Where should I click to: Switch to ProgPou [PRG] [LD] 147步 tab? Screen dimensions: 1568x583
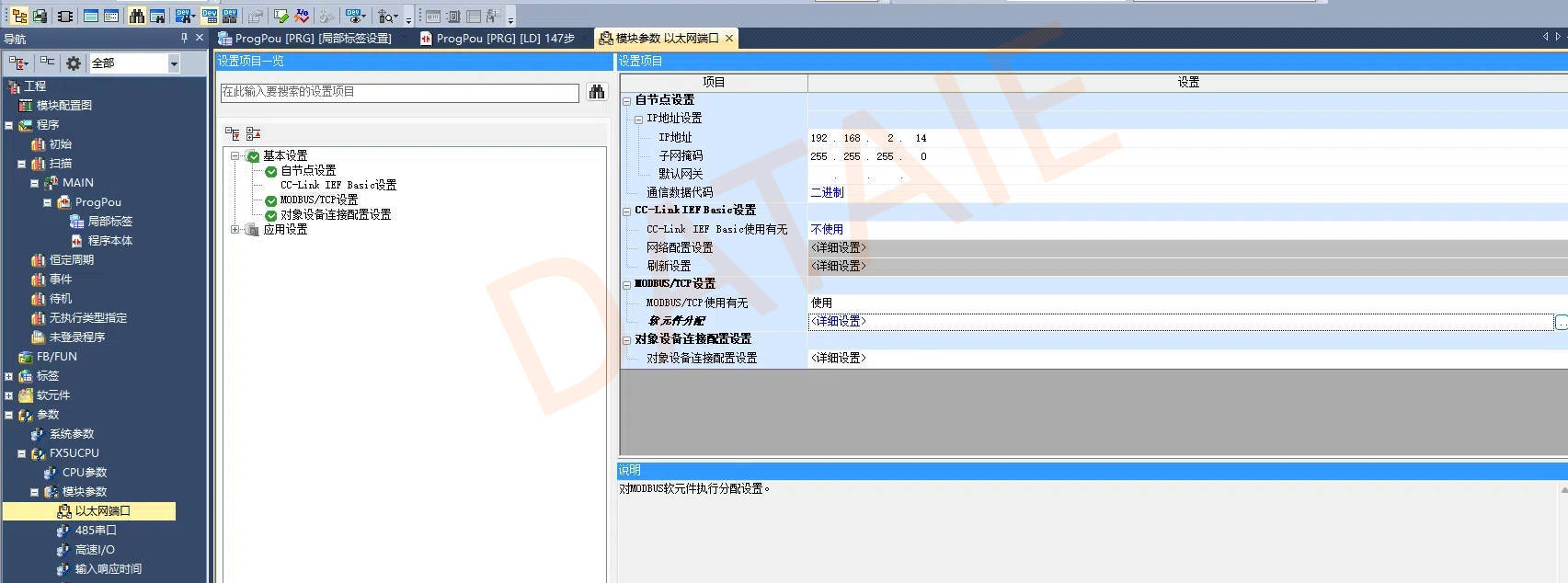[x=498, y=38]
